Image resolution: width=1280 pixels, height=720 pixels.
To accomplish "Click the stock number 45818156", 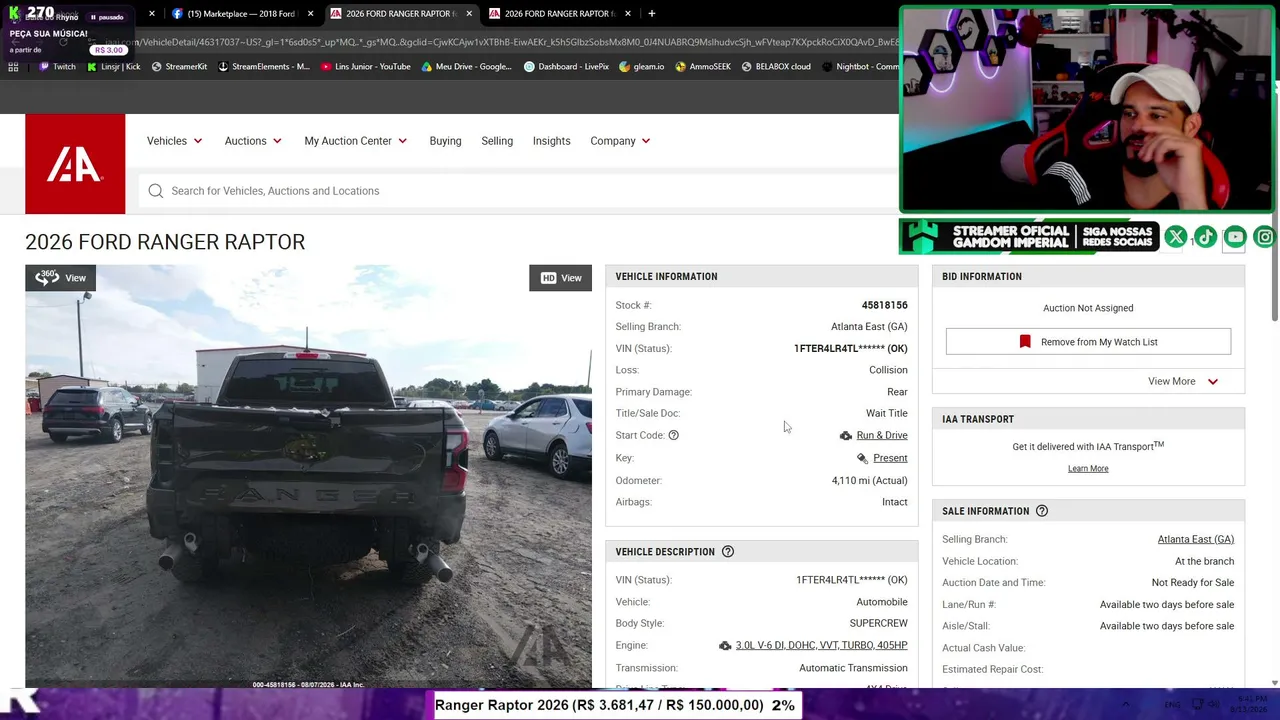I will pyautogui.click(x=884, y=305).
